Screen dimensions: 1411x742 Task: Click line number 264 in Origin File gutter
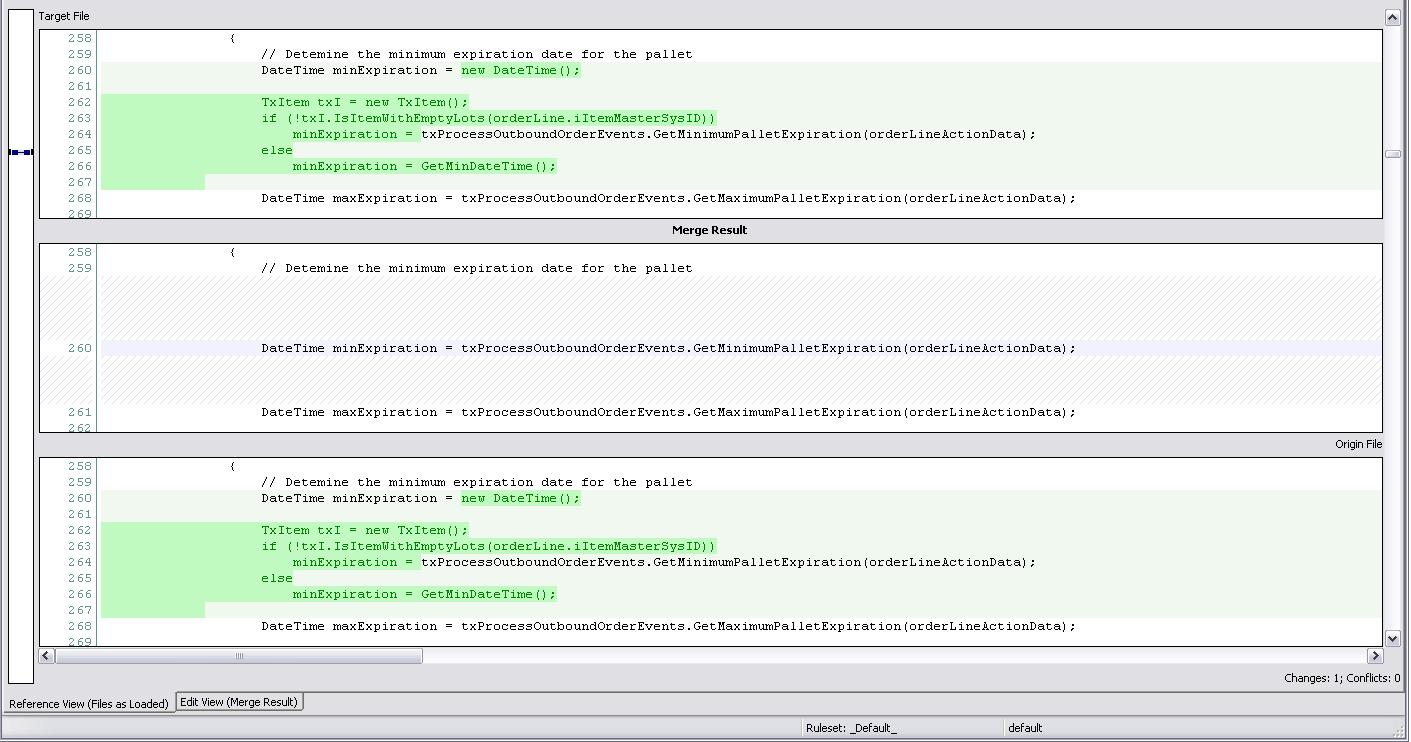pyautogui.click(x=80, y=562)
